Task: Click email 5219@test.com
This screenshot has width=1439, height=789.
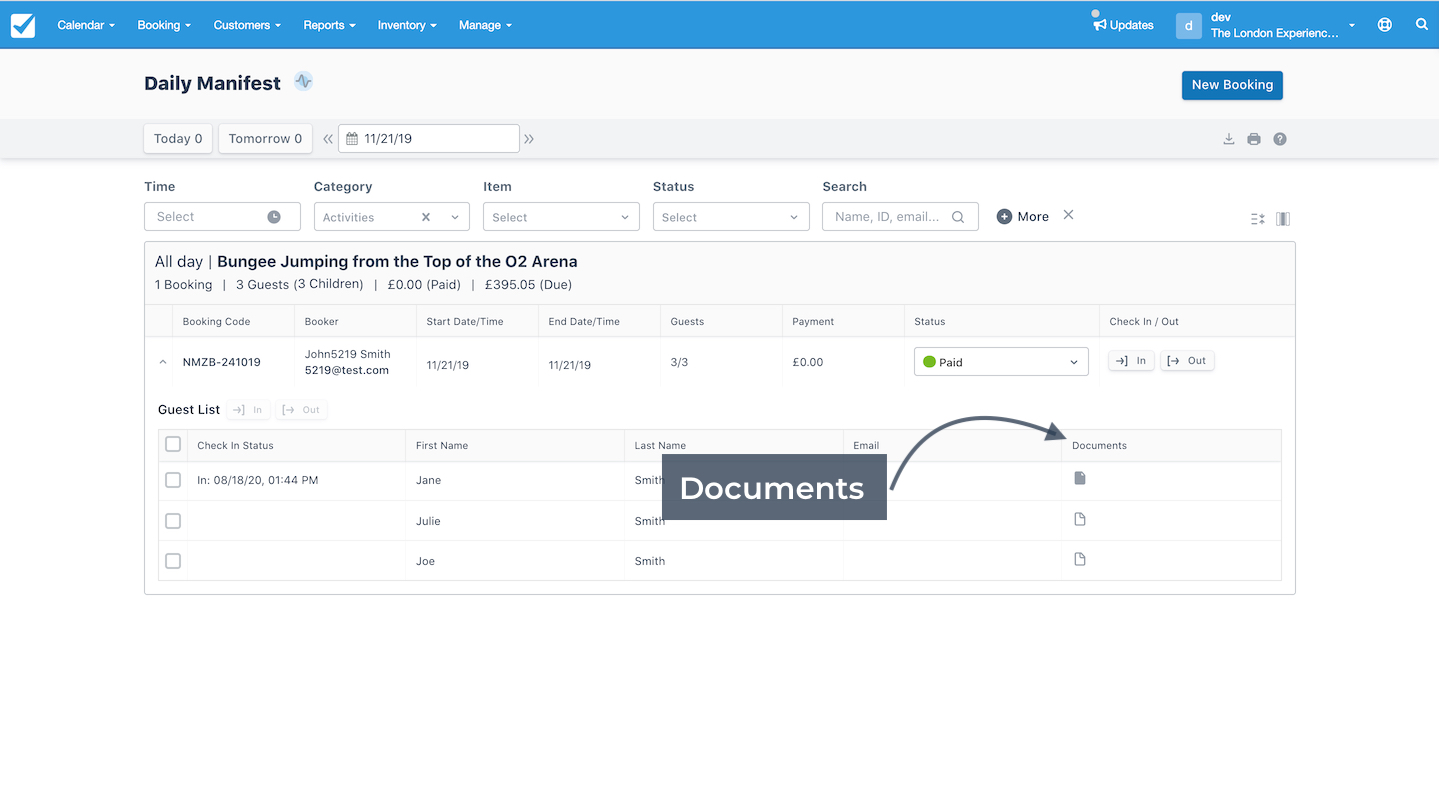Action: point(347,370)
